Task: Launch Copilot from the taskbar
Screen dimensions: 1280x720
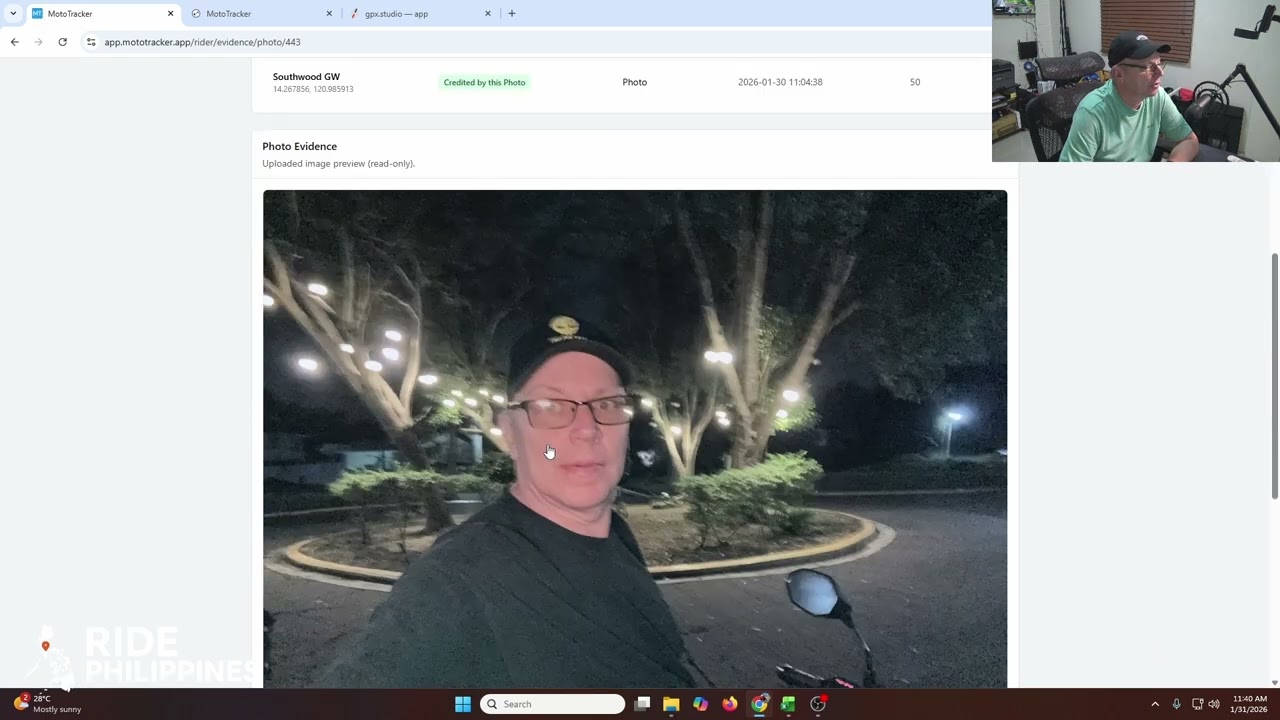Action: pyautogui.click(x=700, y=704)
